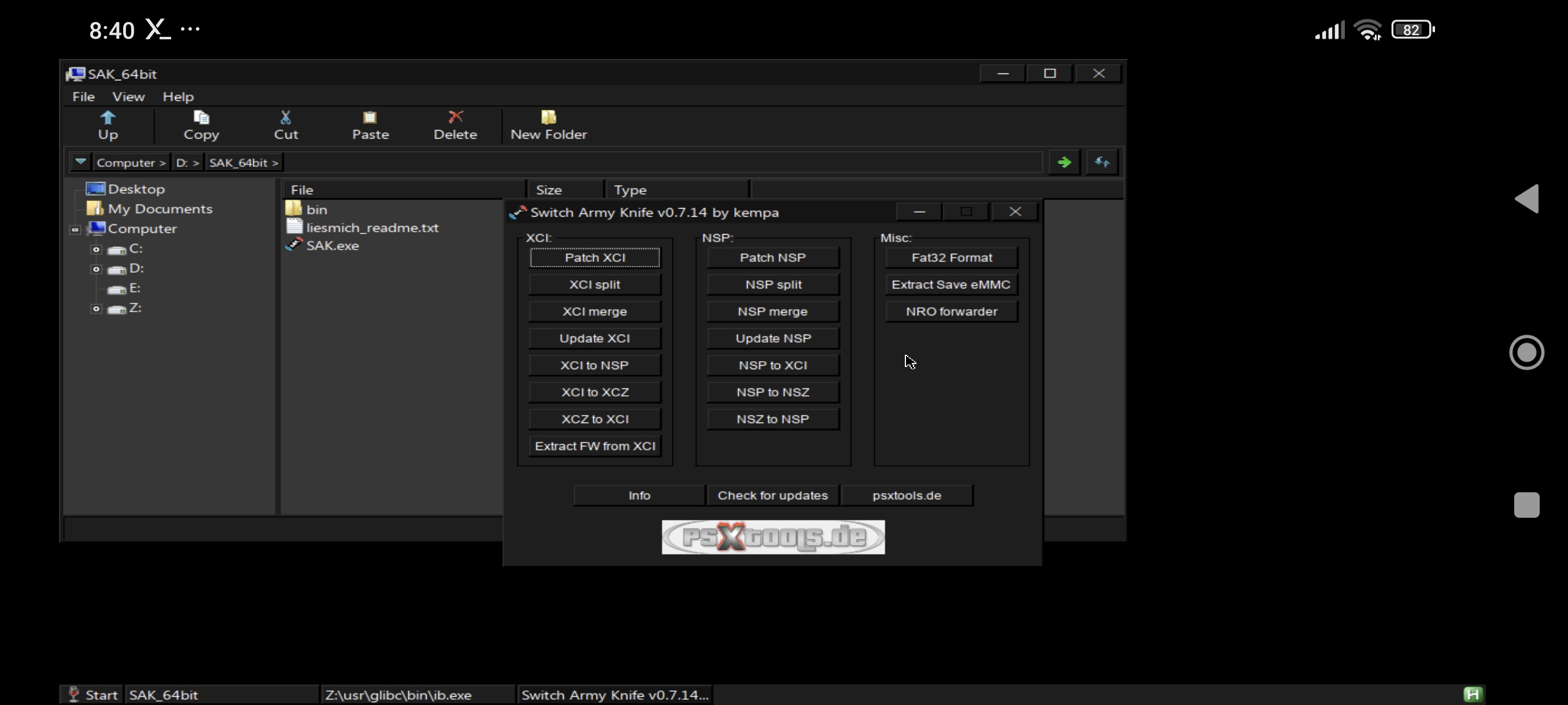Minimize the Switch Army Knife window
The height and width of the screenshot is (705, 1568).
(x=919, y=211)
